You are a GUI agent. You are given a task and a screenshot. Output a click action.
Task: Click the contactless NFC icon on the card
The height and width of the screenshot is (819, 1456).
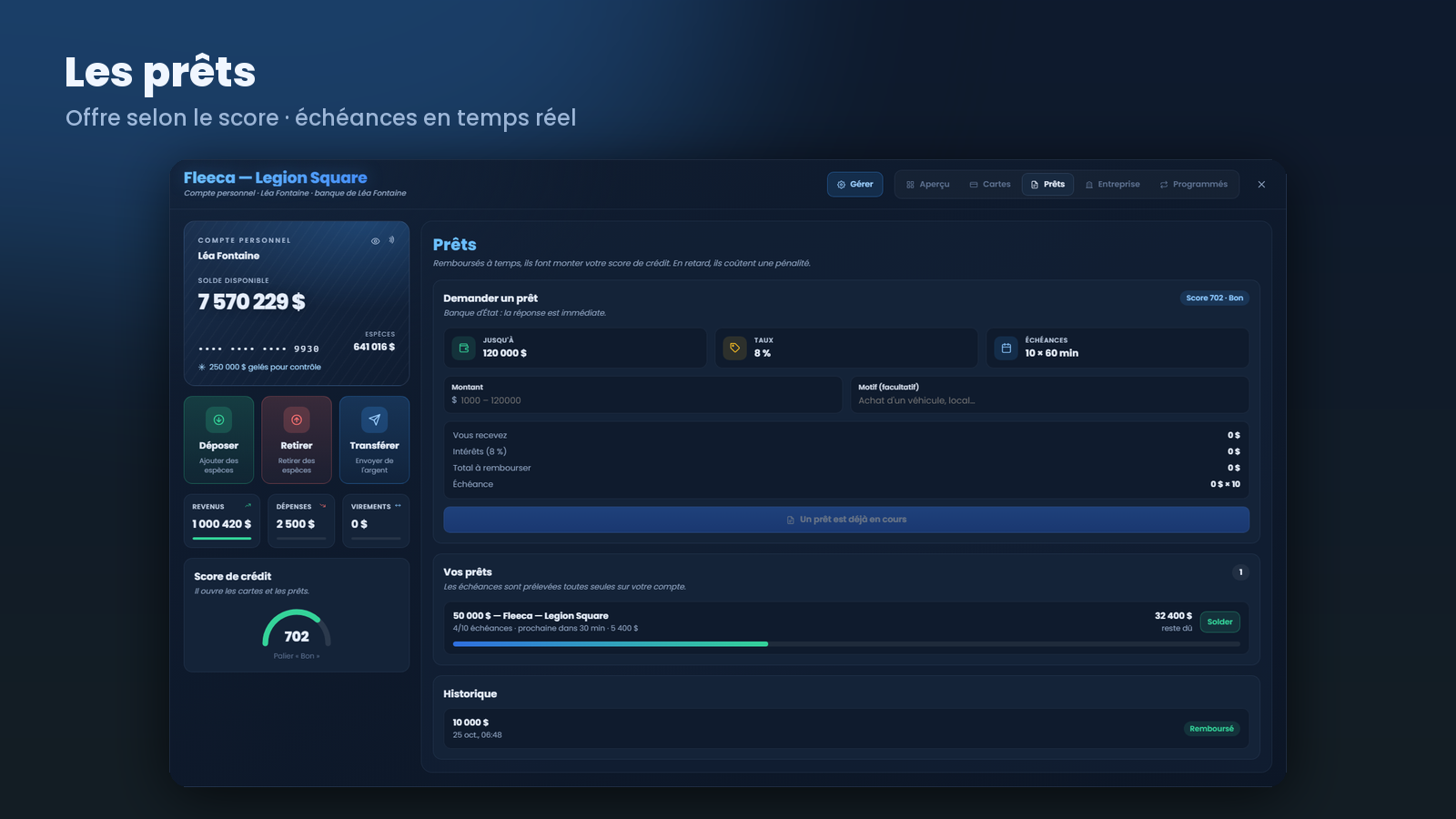(x=392, y=240)
